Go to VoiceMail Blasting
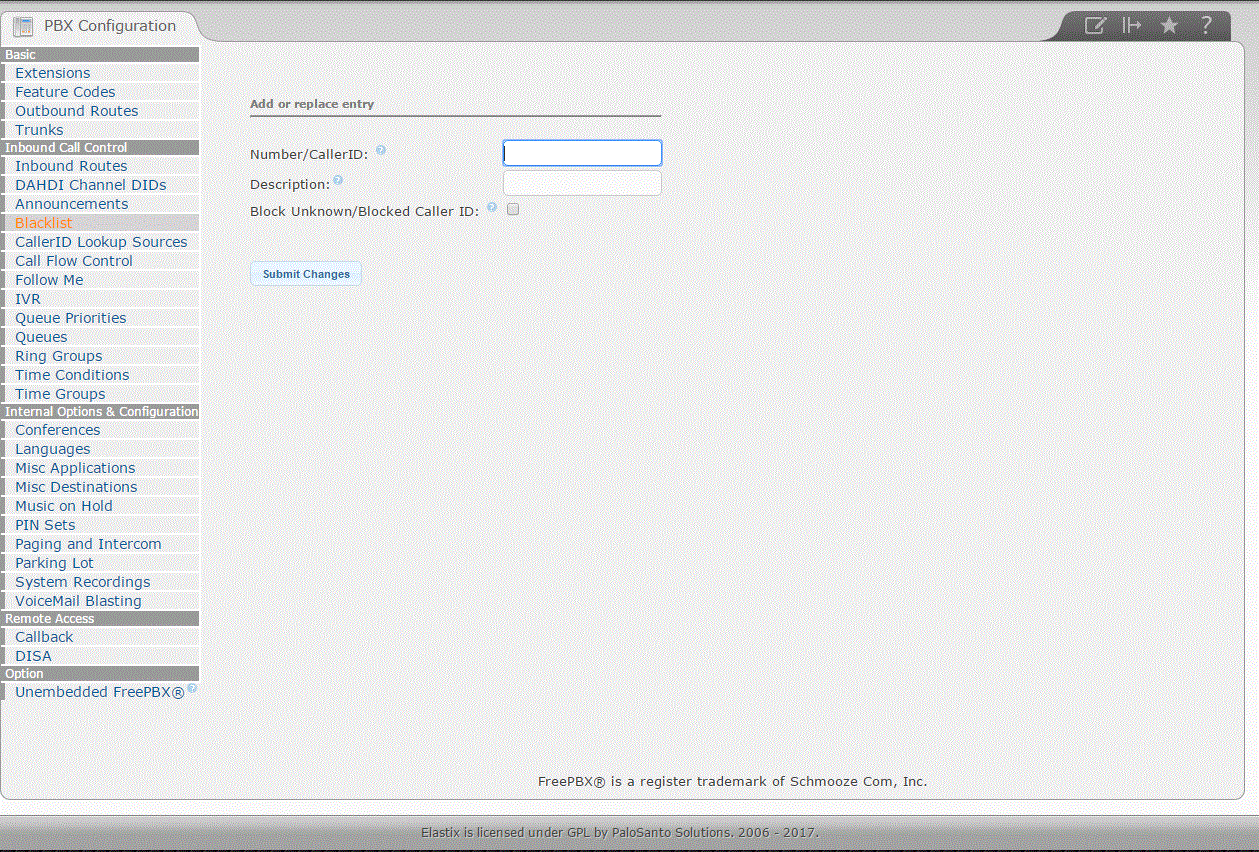This screenshot has height=852, width=1259. click(78, 601)
